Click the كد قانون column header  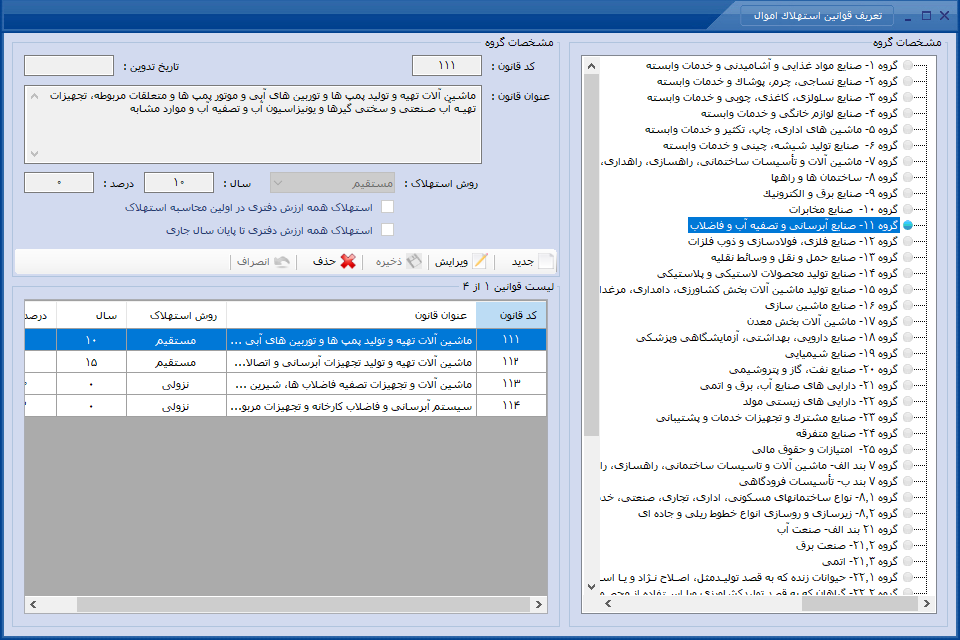point(511,315)
